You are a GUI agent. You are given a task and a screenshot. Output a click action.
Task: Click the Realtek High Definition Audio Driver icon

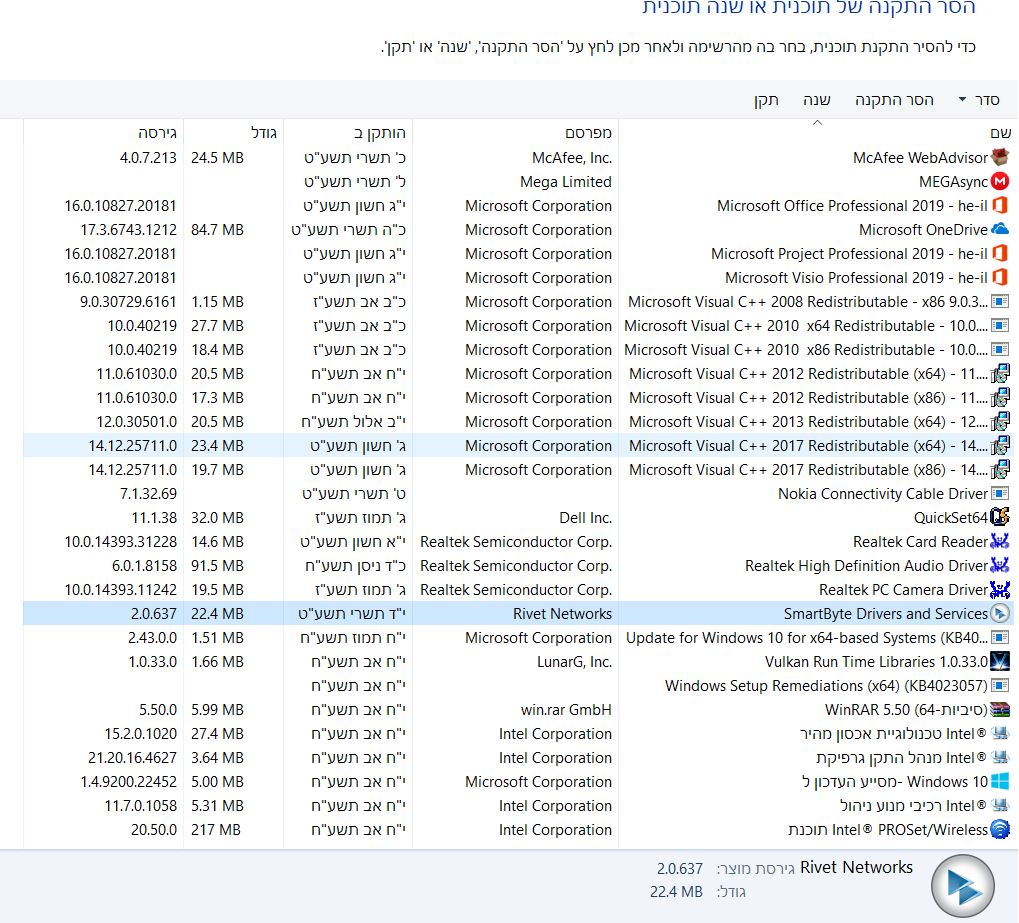[x=1000, y=566]
